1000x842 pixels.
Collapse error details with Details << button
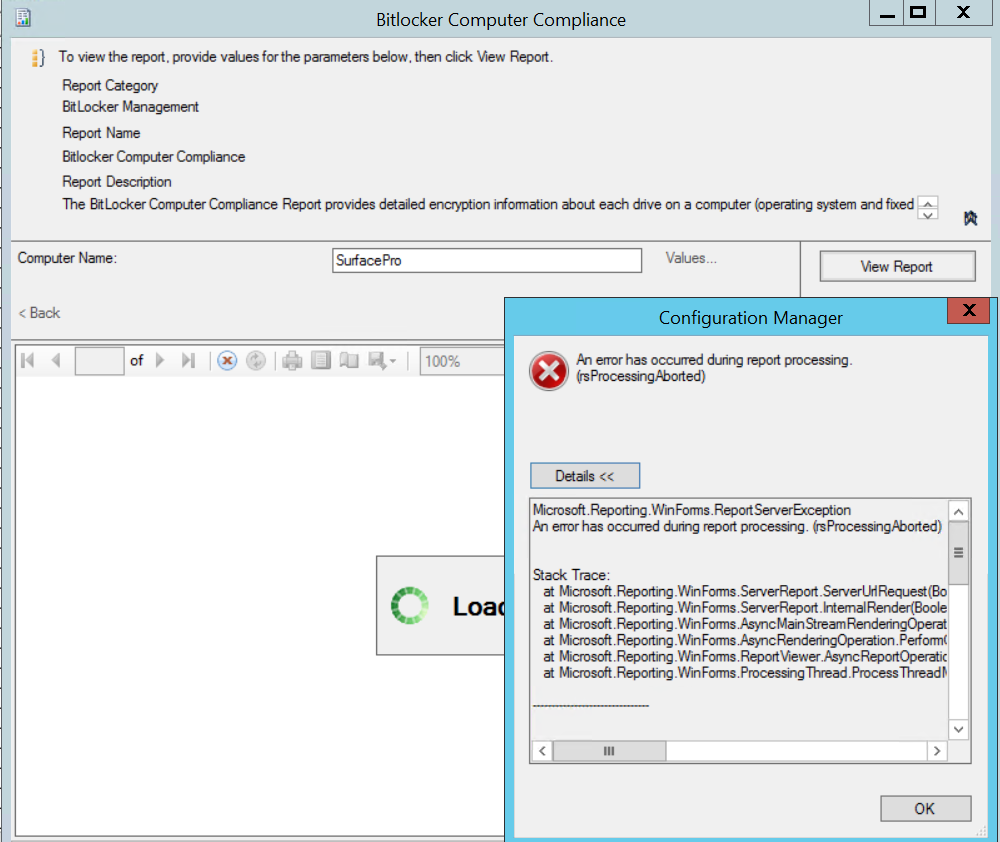point(585,476)
